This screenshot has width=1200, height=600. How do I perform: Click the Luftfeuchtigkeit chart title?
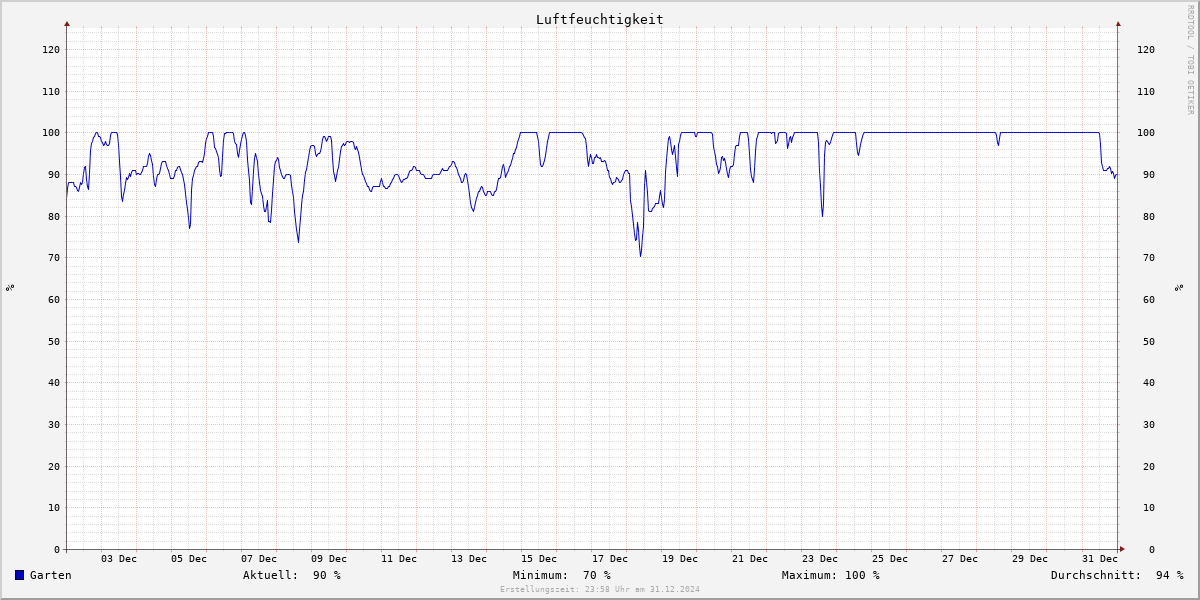click(x=599, y=19)
